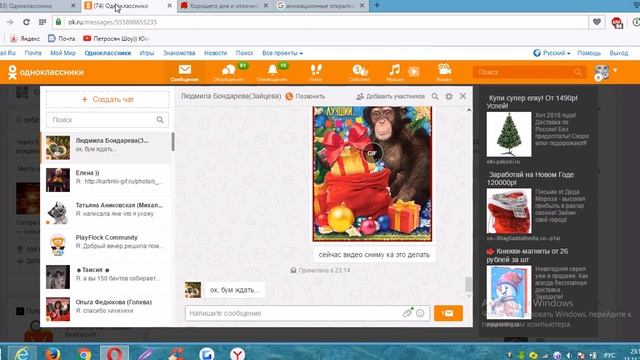Click the Speed Dial grid icon
The height and width of the screenshot is (360, 640).
42,22
